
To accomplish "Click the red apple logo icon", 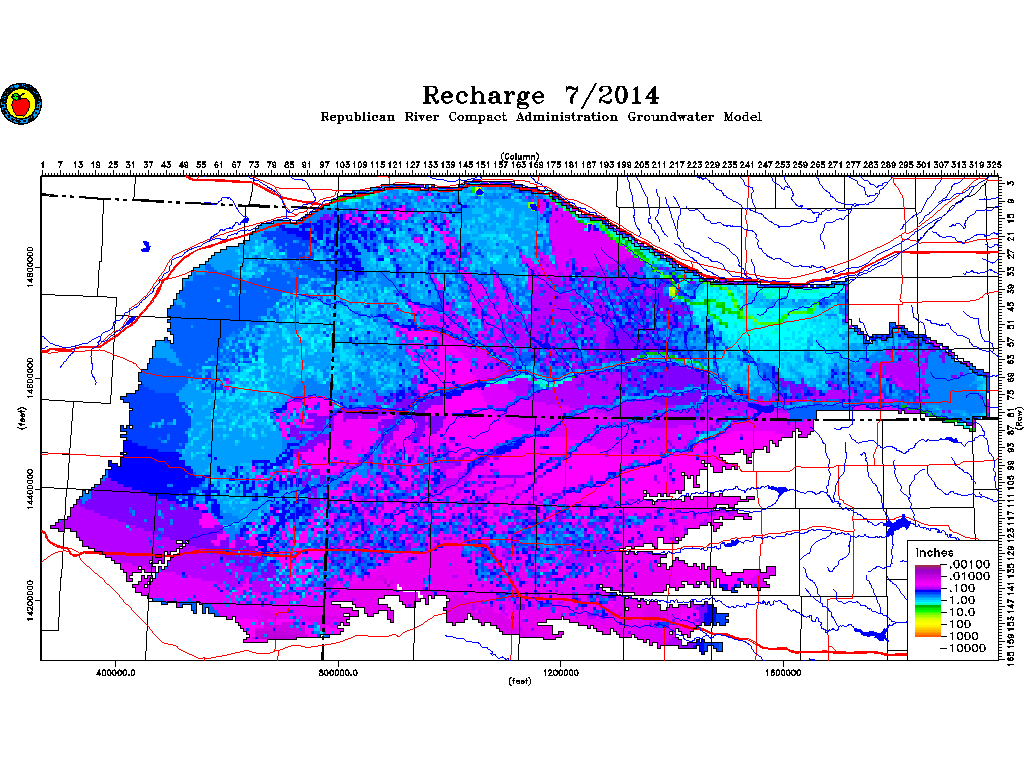I will click(18, 103).
